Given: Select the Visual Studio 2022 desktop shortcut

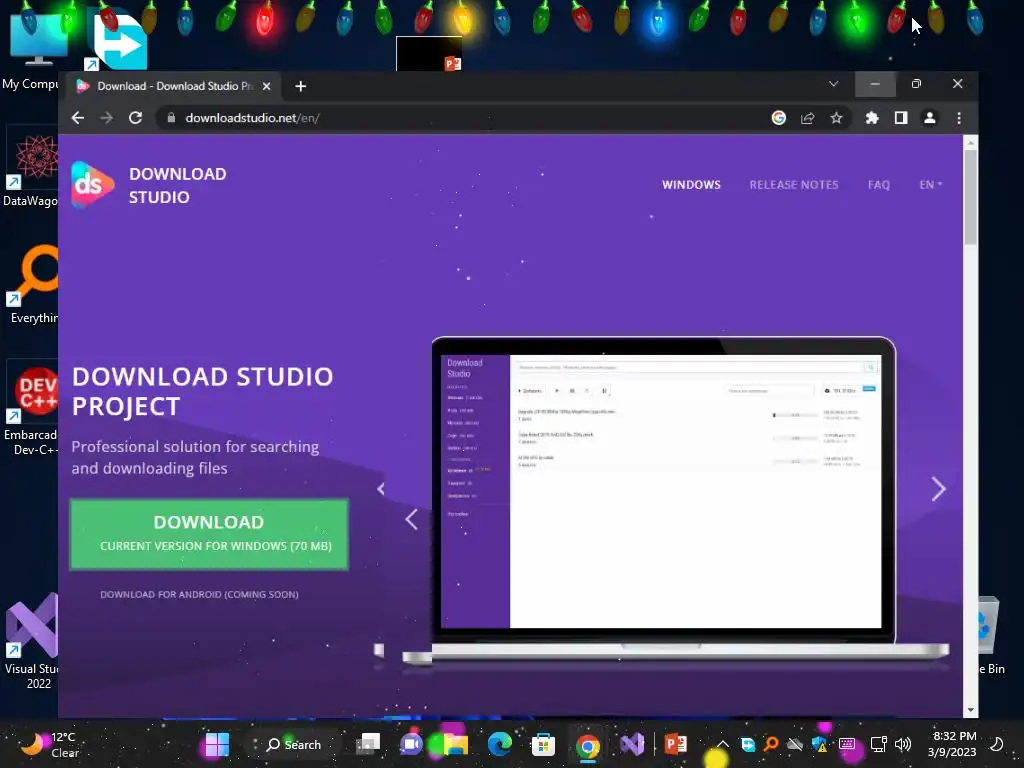Looking at the screenshot, I should click(x=31, y=641).
